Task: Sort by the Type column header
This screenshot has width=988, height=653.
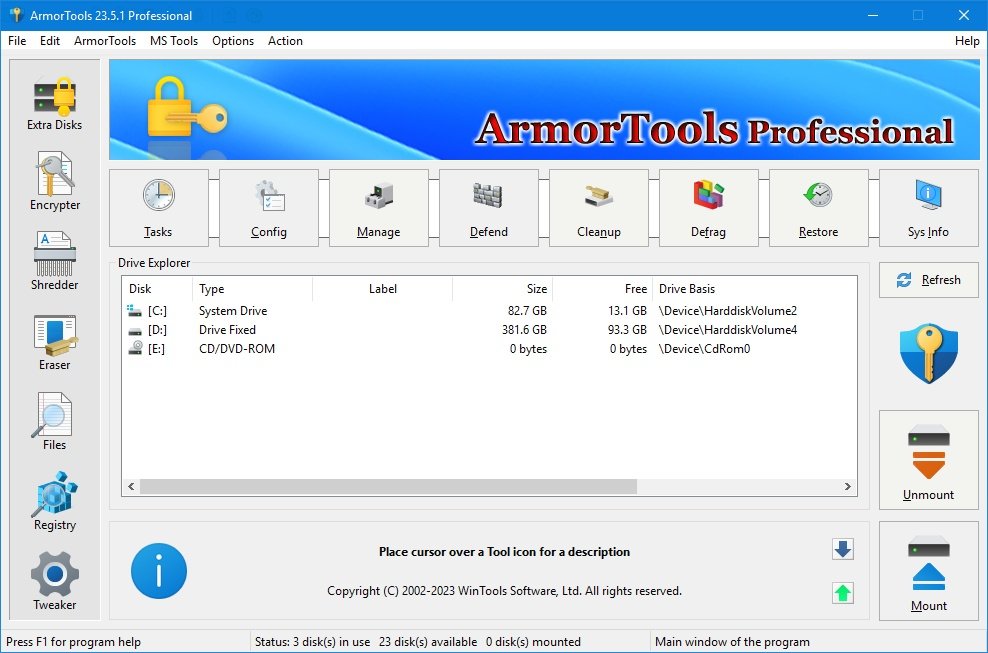Action: pyautogui.click(x=252, y=289)
